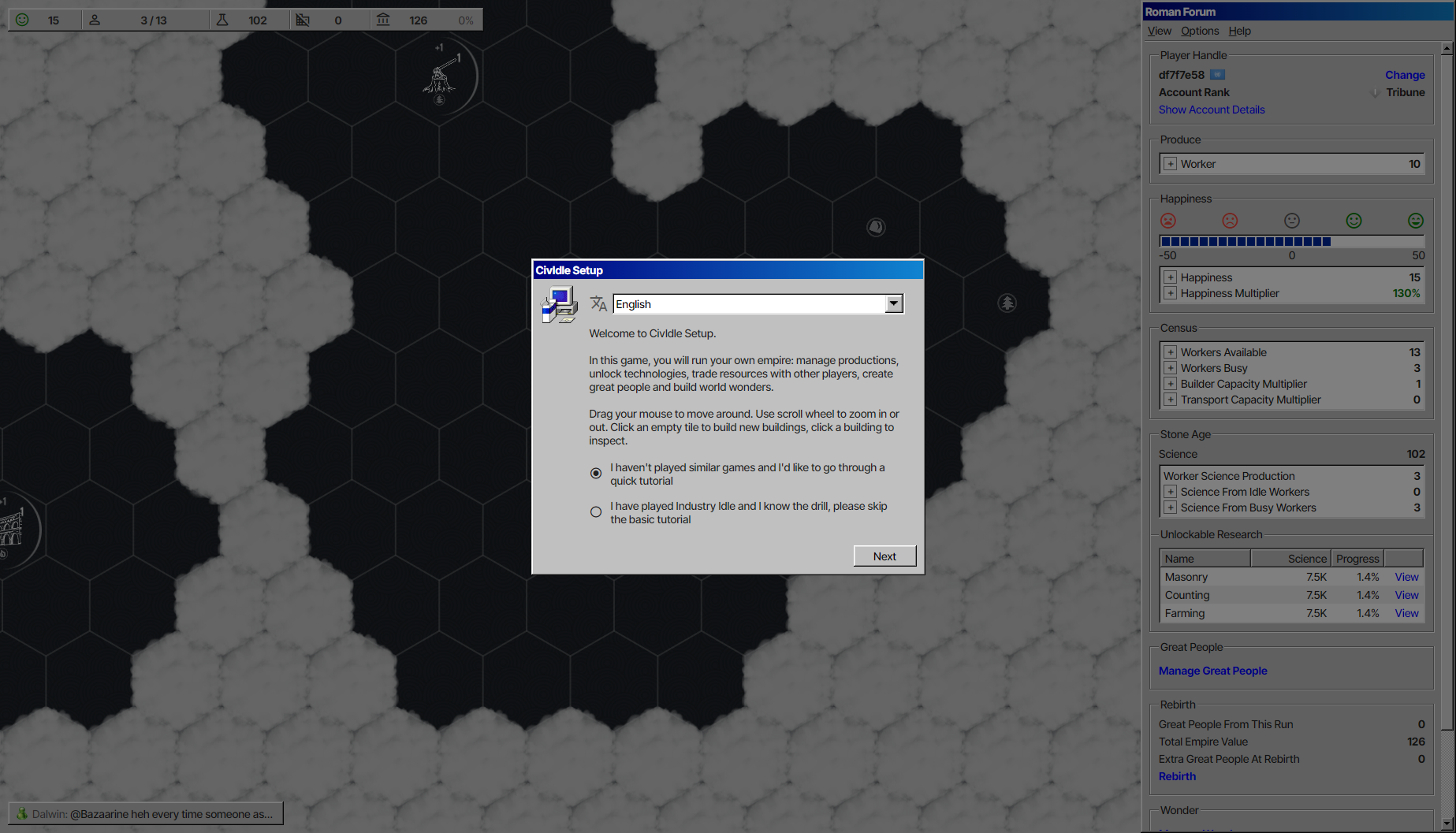
Task: Click the happiness progress bar
Action: (1291, 241)
